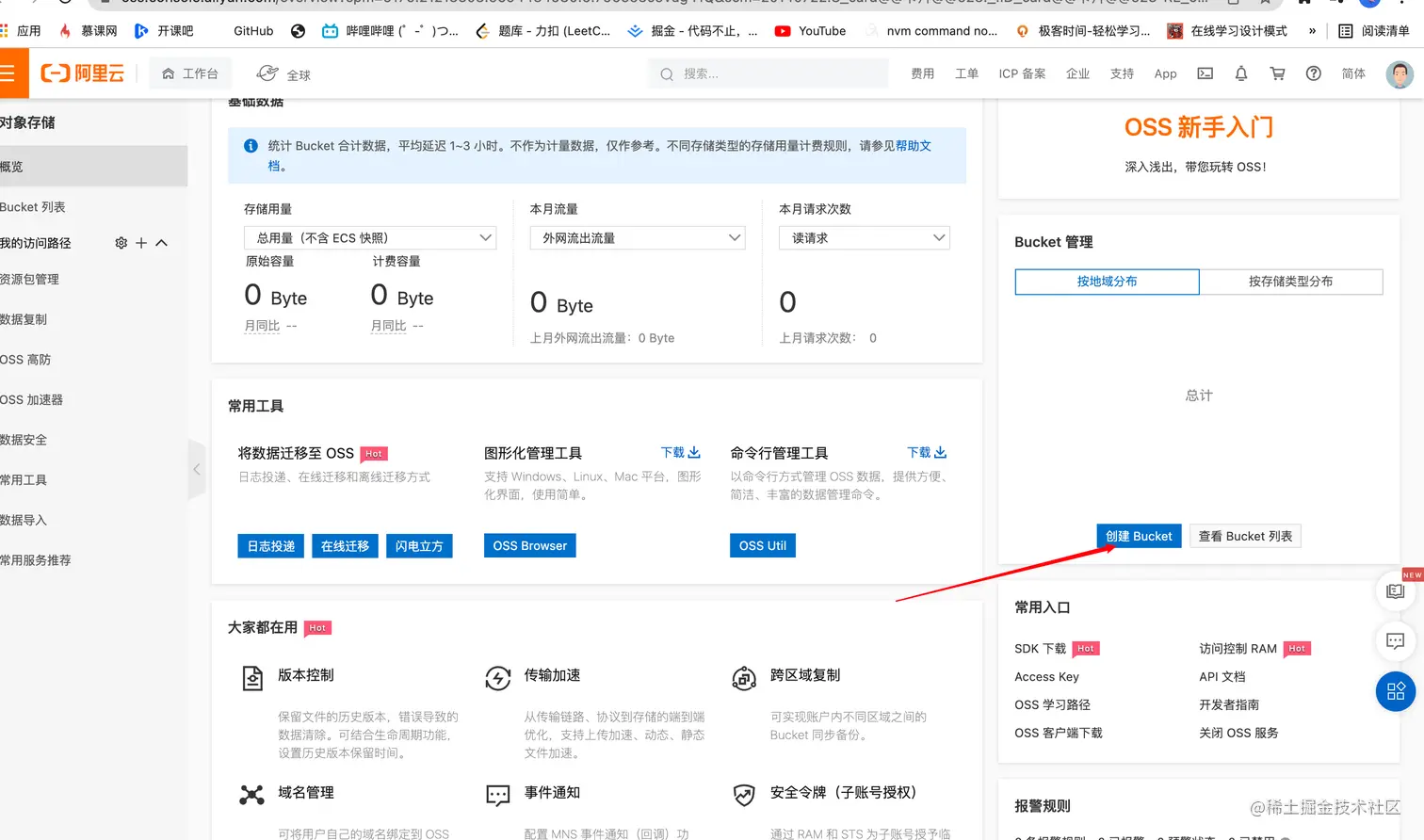Click the blue floating apps grid button
This screenshot has width=1424, height=840.
[1396, 691]
